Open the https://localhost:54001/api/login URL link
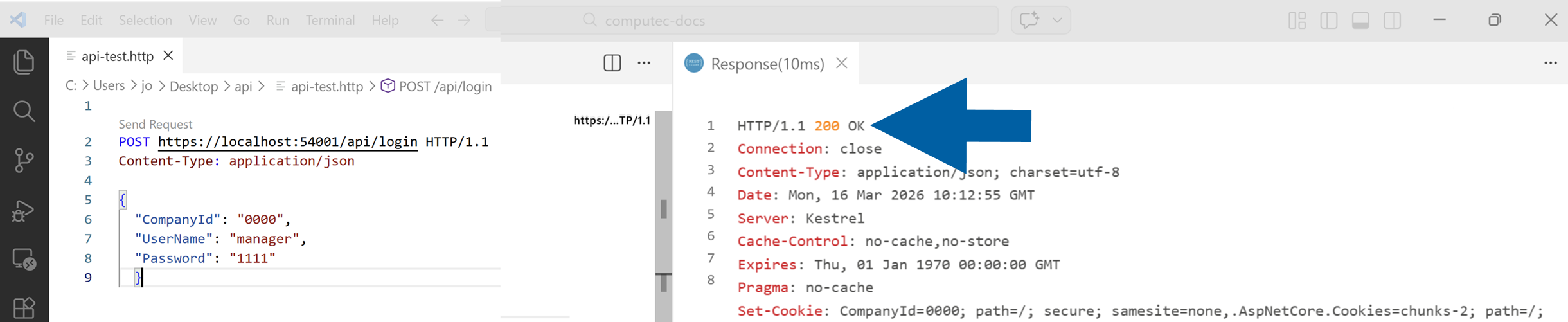Viewport: 1568px width, 322px height. pos(288,141)
